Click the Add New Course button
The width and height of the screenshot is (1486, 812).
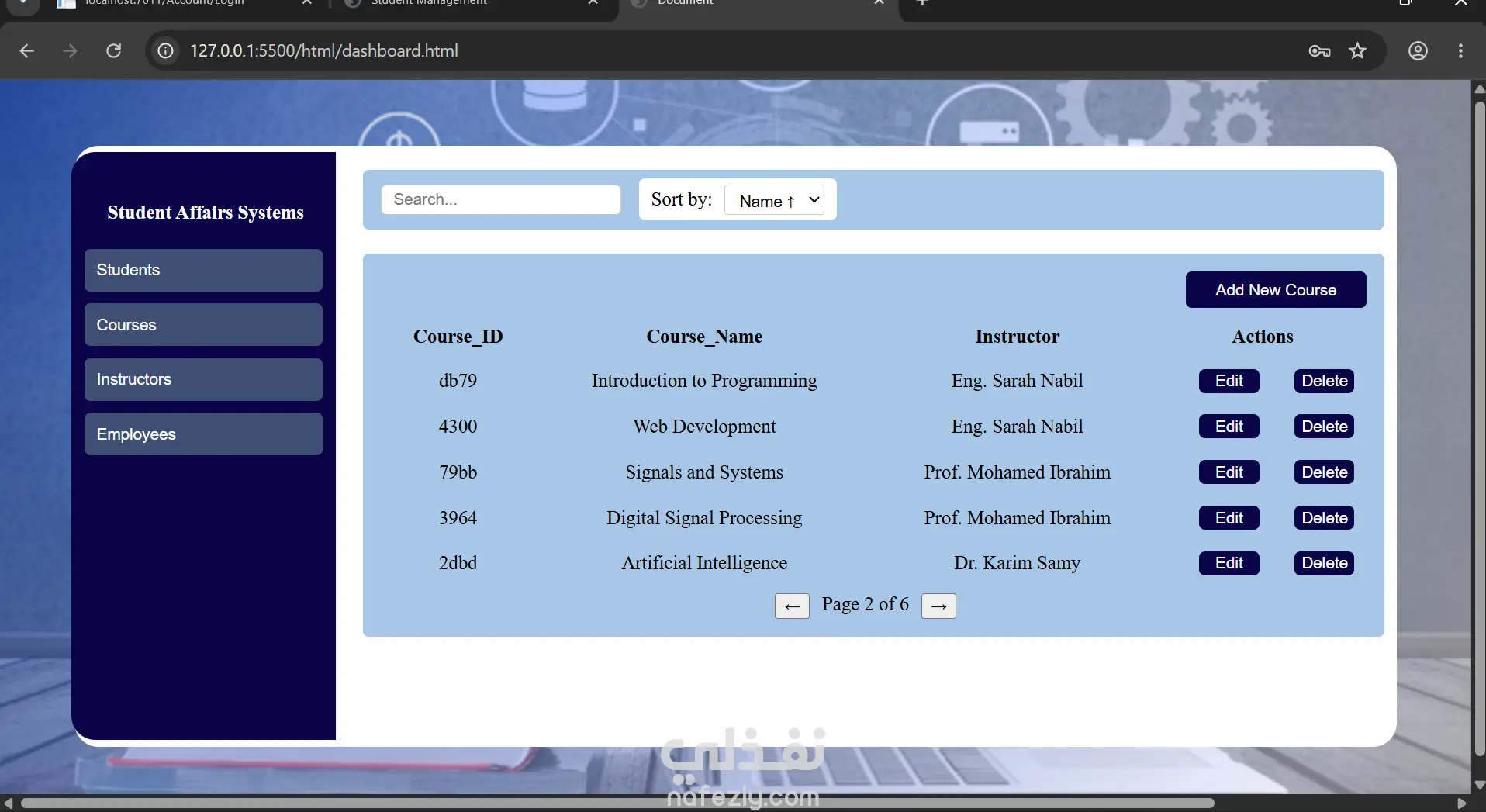[1276, 289]
